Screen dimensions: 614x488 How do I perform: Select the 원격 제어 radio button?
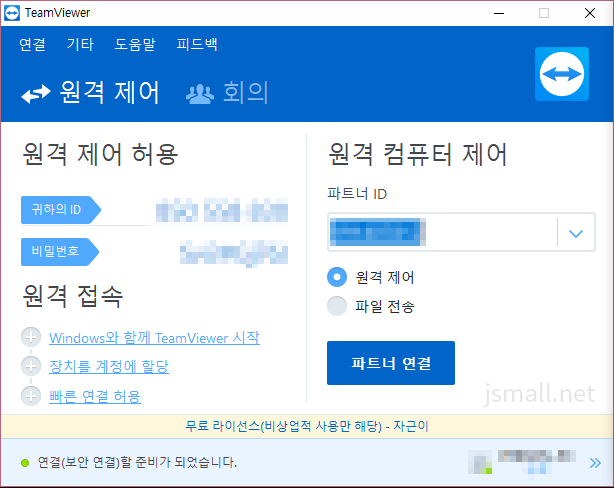click(337, 277)
